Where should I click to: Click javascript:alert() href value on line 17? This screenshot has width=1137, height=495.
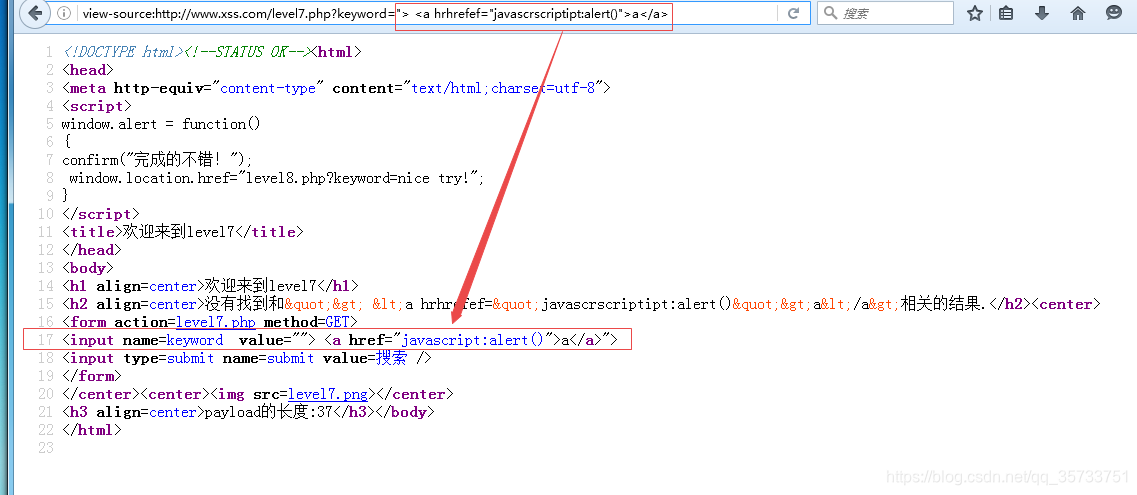(x=473, y=340)
